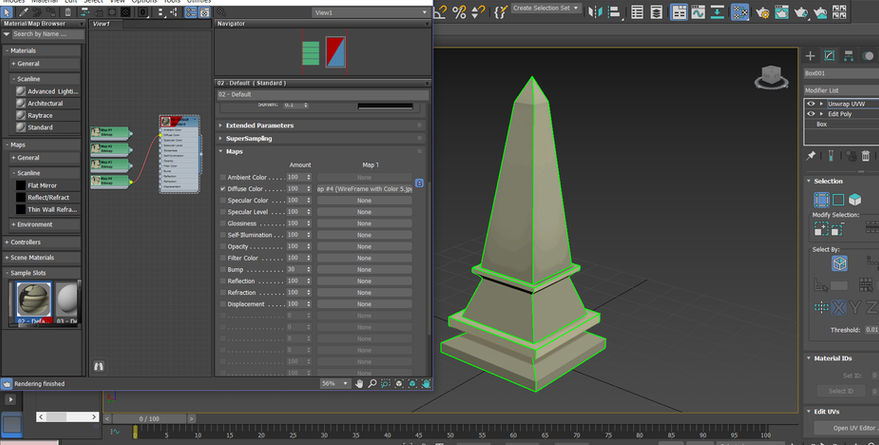Viewport: 879px width, 445px height.
Task: Click the zoom magnifier in material editor
Action: click(373, 383)
